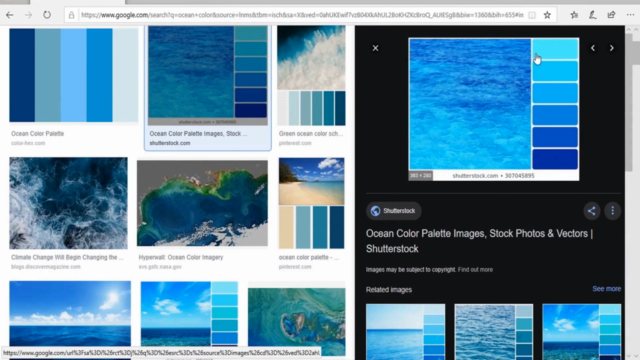Viewport: 640px width, 360px height.
Task: Go back to previous page
Action: tap(10, 15)
